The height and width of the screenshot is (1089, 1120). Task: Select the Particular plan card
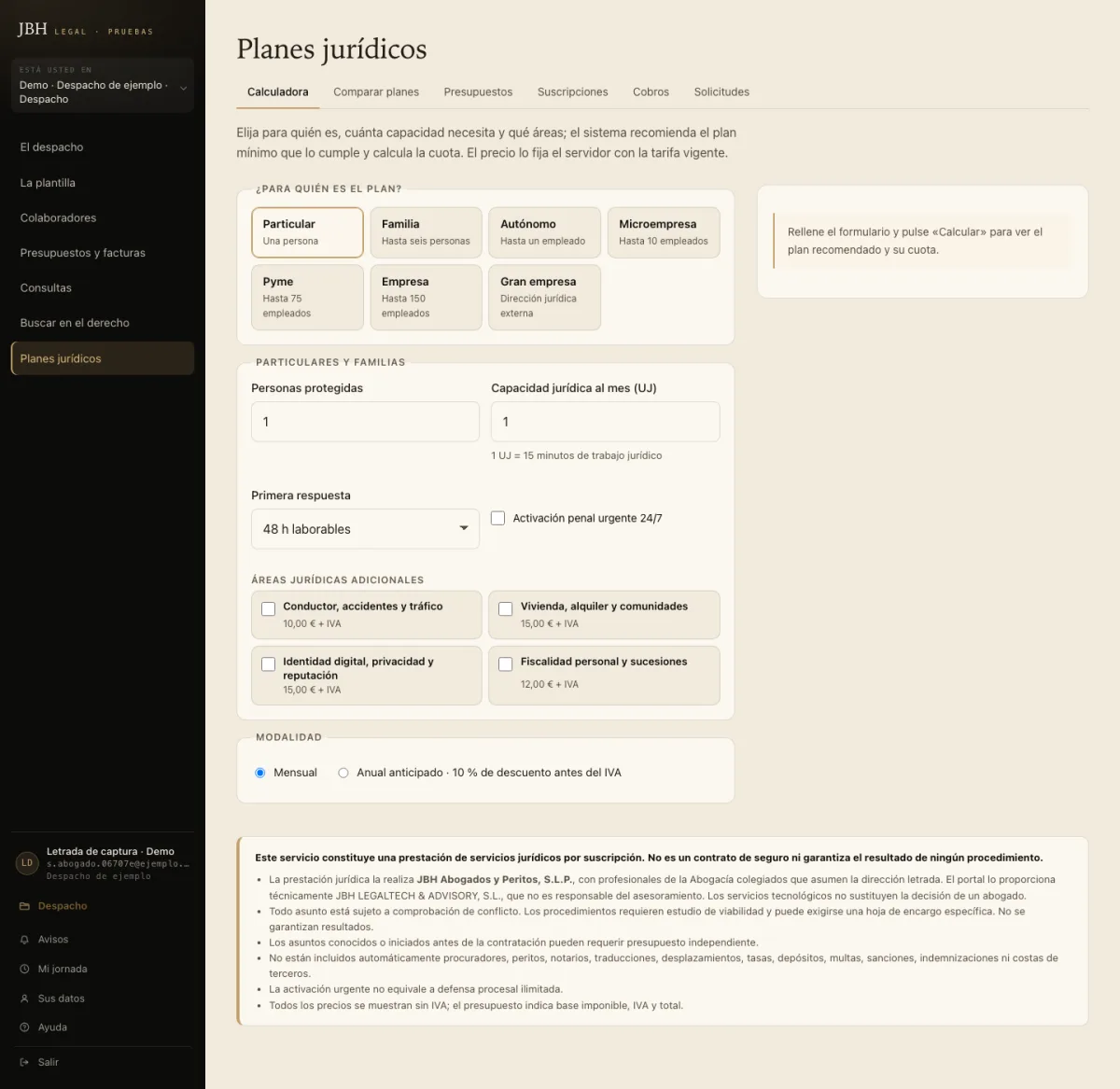pyautogui.click(x=307, y=232)
